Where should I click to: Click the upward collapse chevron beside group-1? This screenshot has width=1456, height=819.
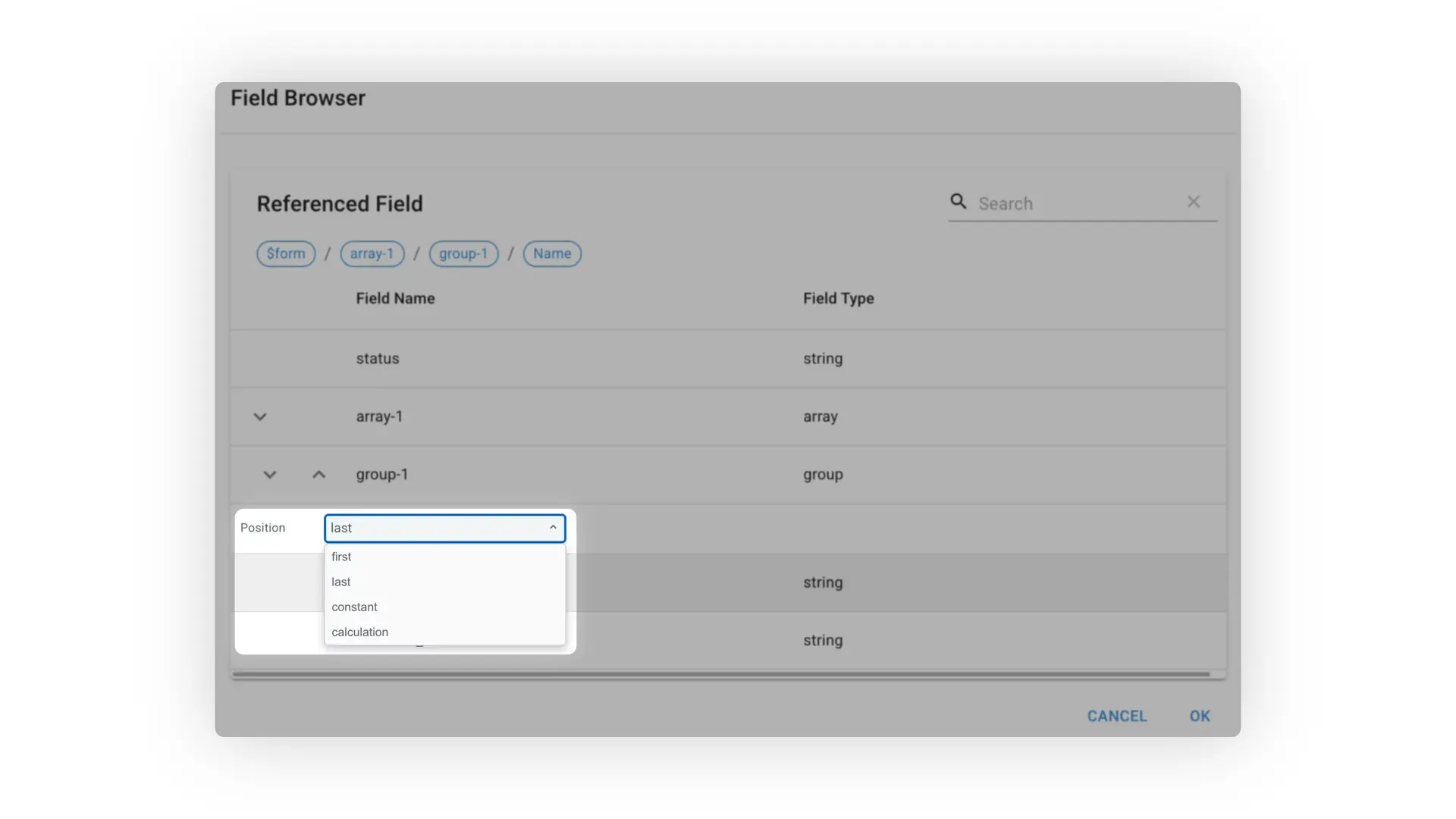318,474
